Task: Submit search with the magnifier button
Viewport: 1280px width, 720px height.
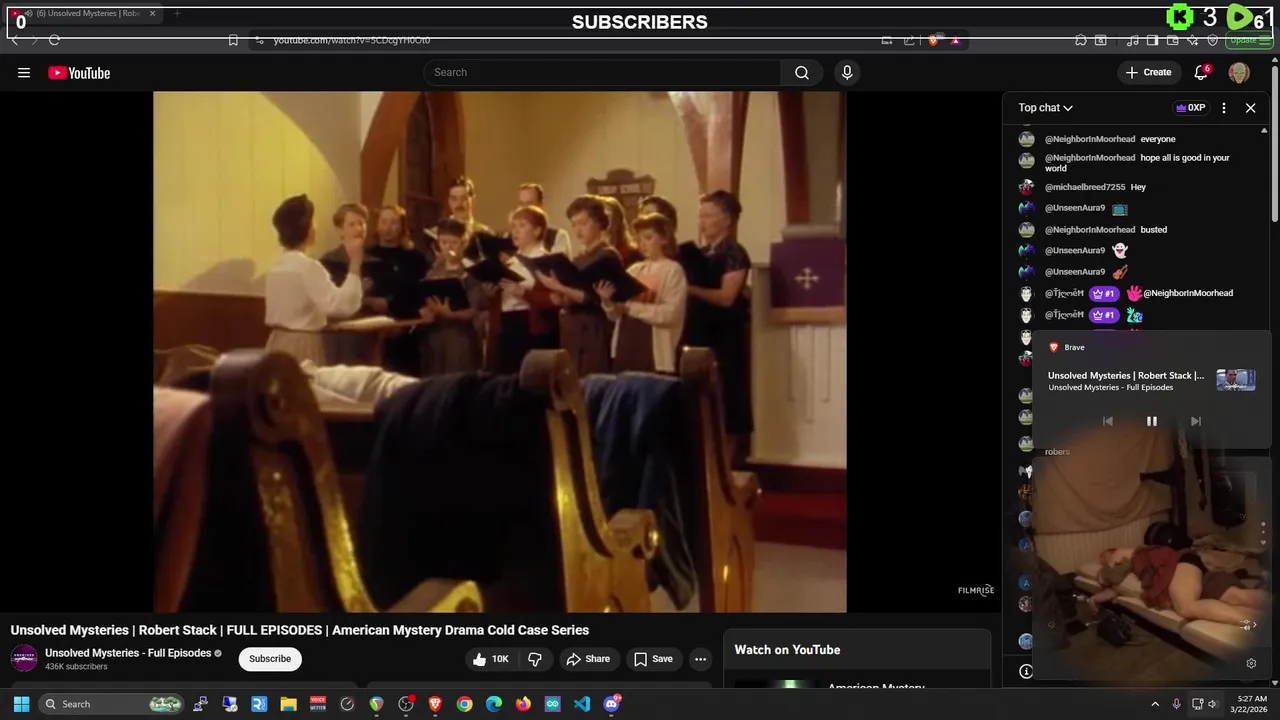Action: (x=802, y=72)
